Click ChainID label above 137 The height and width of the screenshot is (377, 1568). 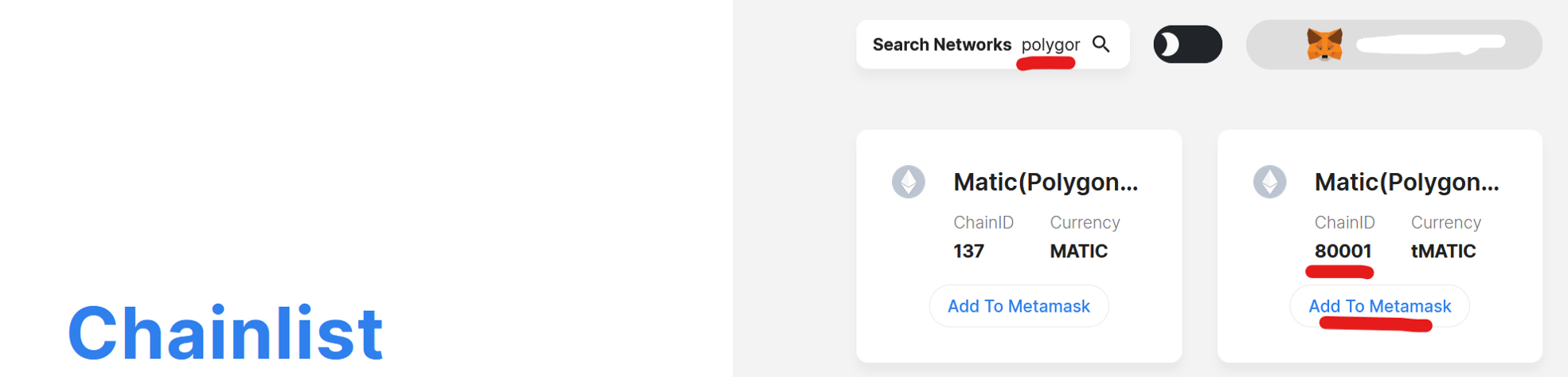coord(983,222)
